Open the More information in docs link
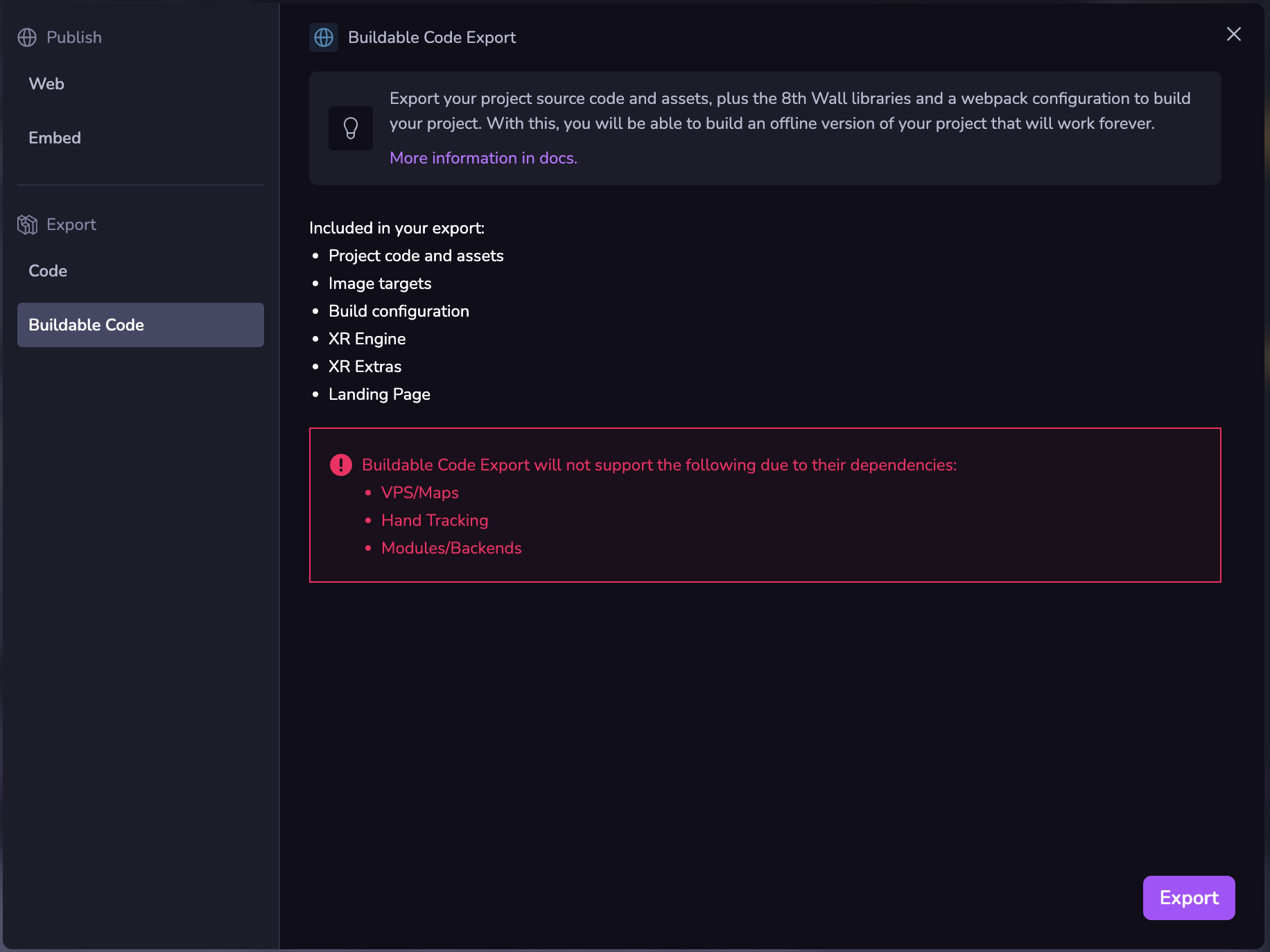The image size is (1270, 952). pos(483,158)
